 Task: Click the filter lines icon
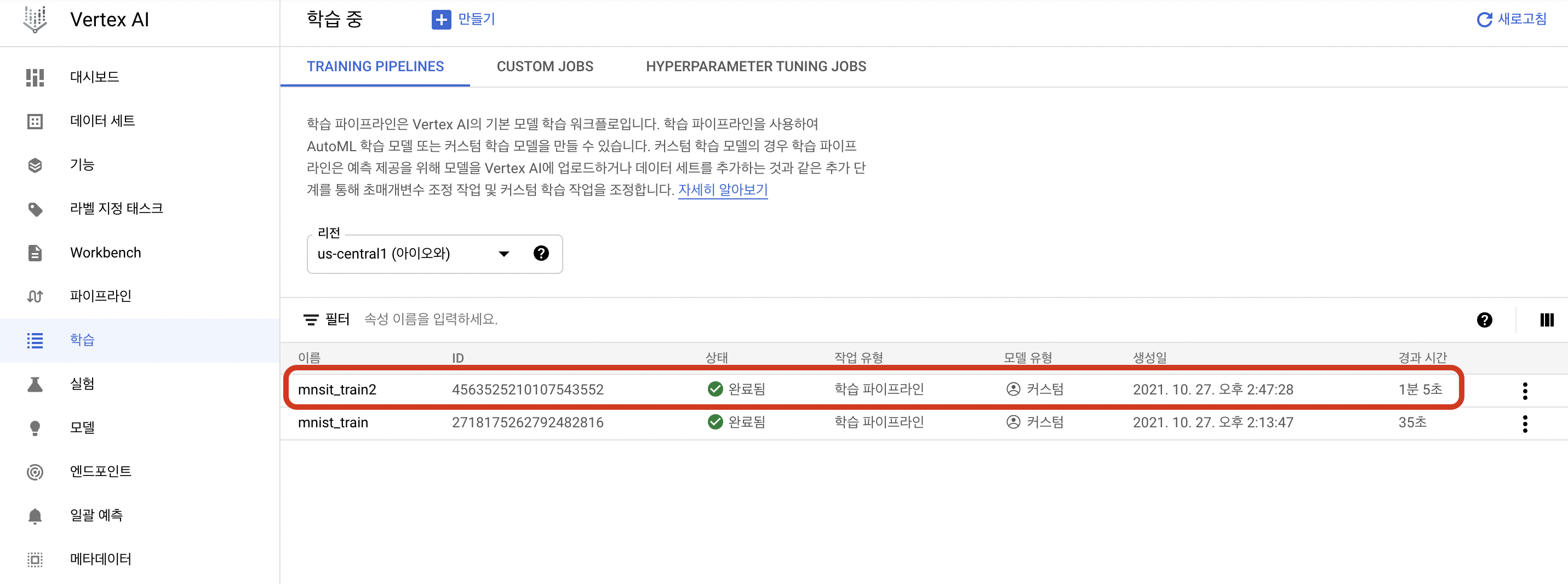[311, 319]
